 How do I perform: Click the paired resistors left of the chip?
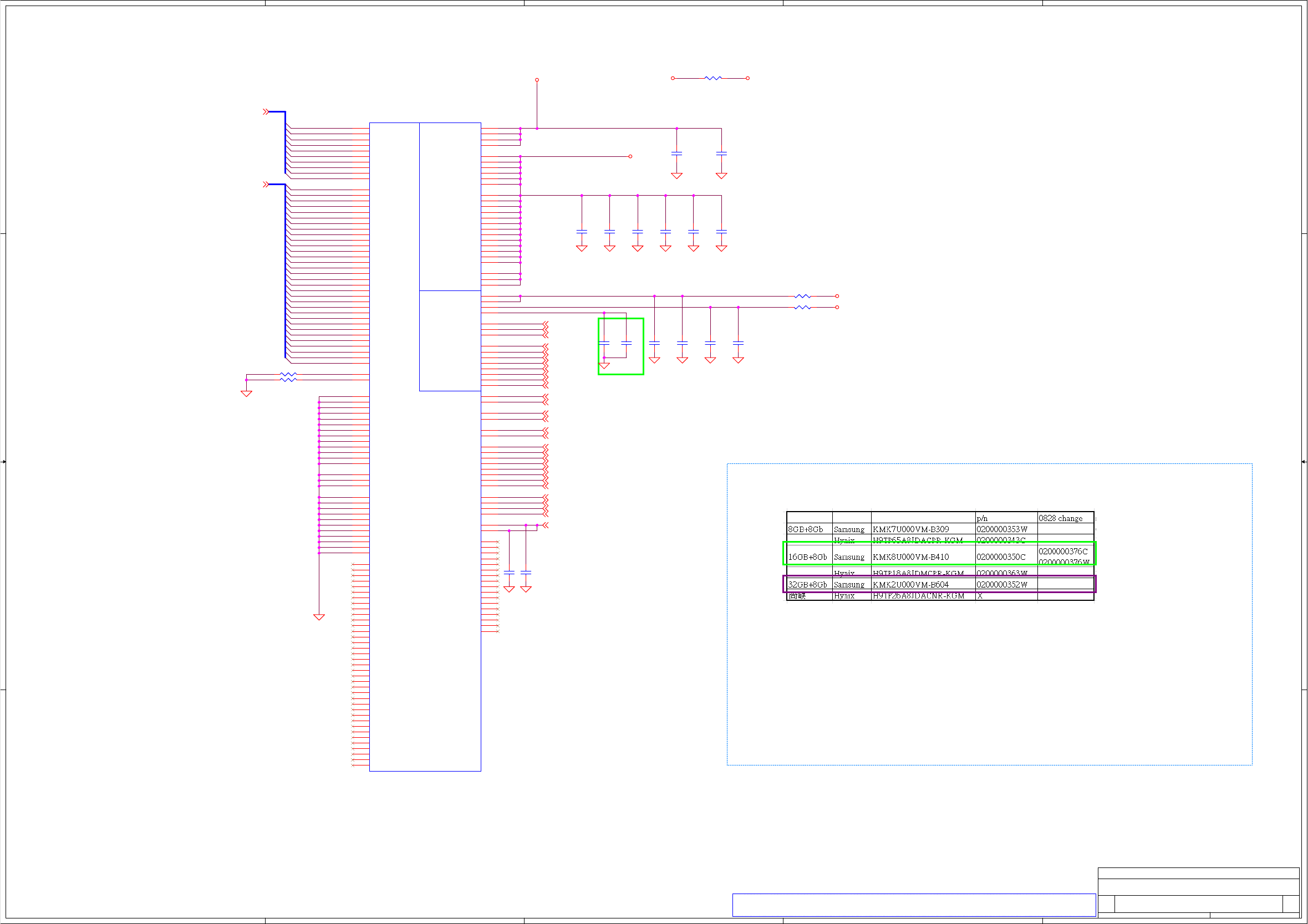(288, 377)
